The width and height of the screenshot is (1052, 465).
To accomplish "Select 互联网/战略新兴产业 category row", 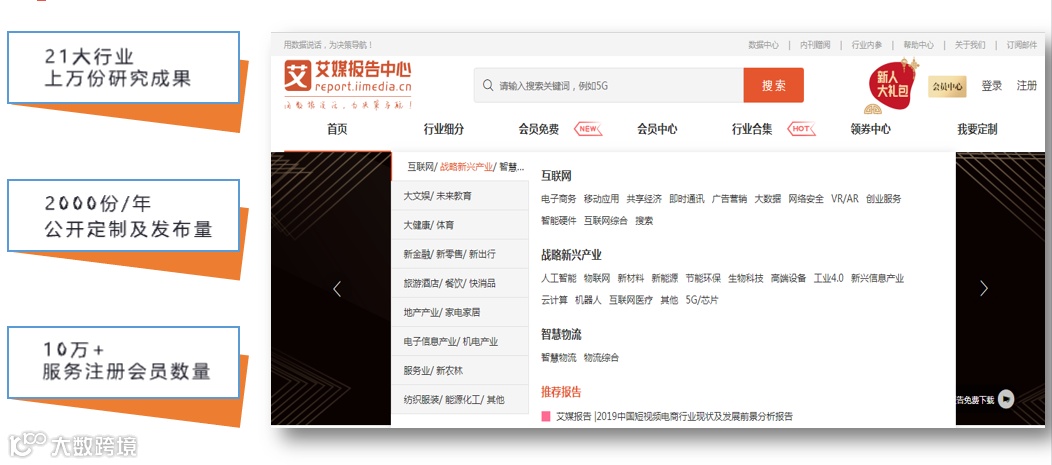I will pyautogui.click(x=460, y=167).
